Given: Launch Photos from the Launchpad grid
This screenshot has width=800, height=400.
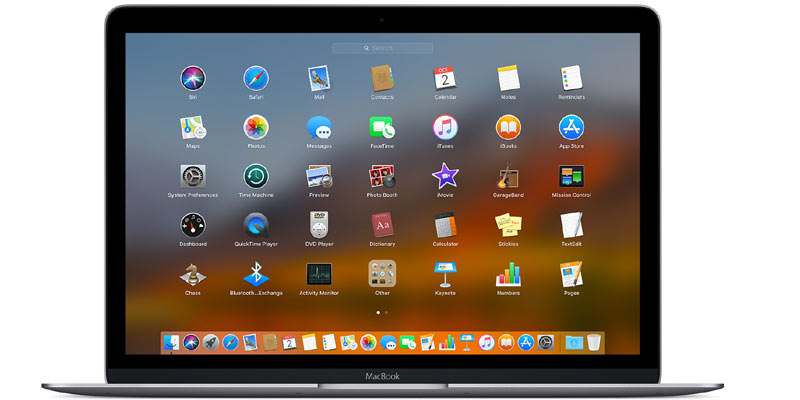Looking at the screenshot, I should click(256, 128).
